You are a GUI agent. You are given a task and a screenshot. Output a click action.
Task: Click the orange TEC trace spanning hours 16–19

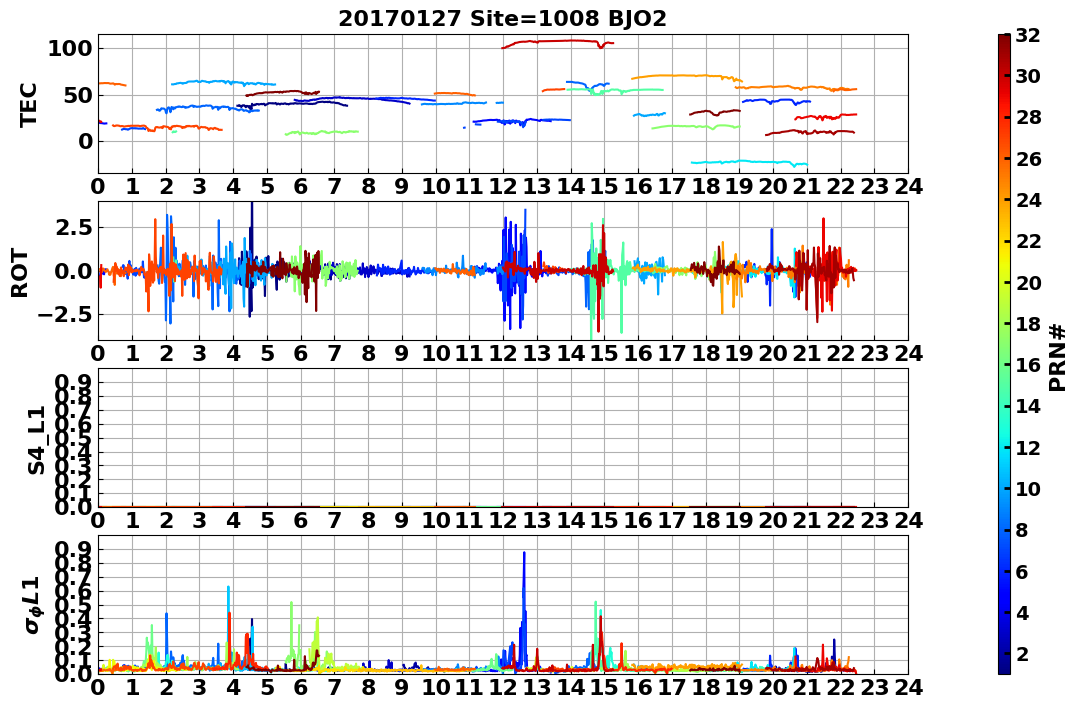point(687,76)
